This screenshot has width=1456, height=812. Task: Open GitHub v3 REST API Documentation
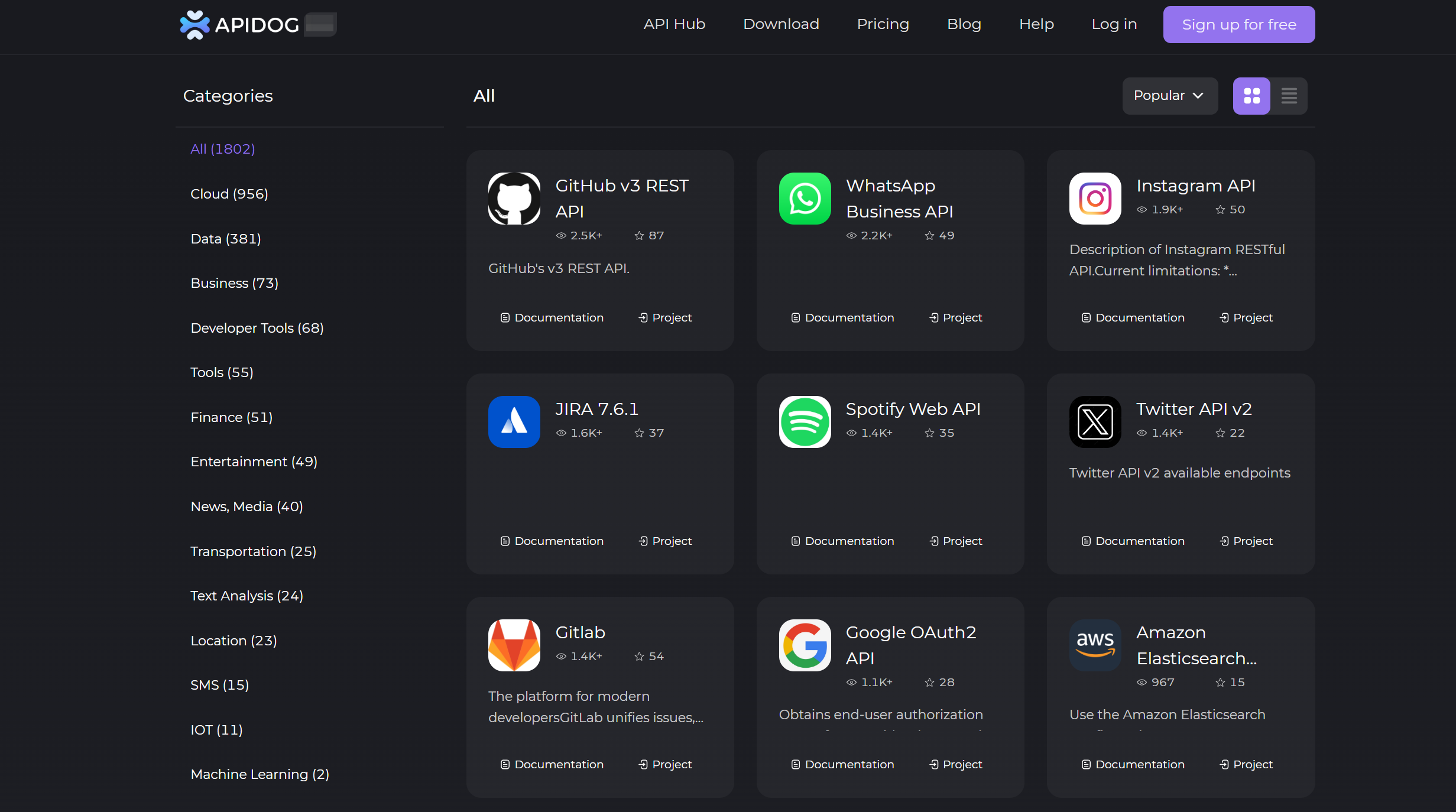coord(552,318)
